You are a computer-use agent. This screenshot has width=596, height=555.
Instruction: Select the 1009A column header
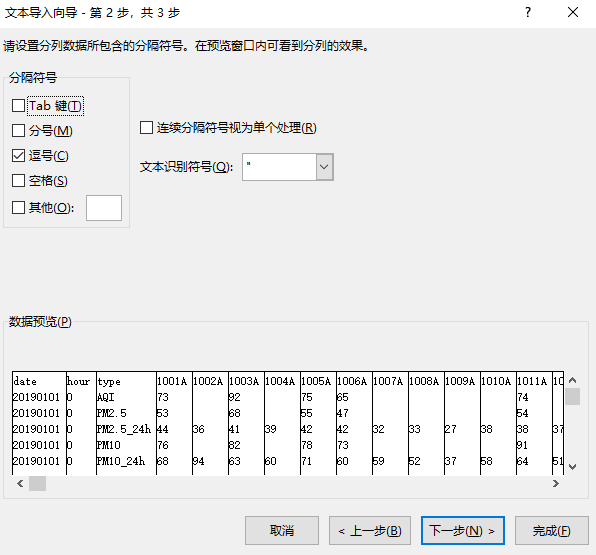[460, 381]
